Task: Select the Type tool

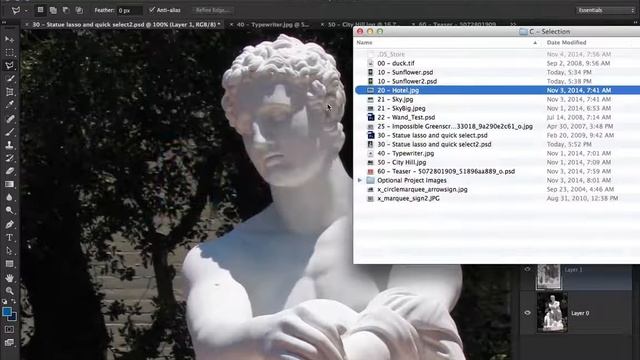Action: tap(9, 237)
